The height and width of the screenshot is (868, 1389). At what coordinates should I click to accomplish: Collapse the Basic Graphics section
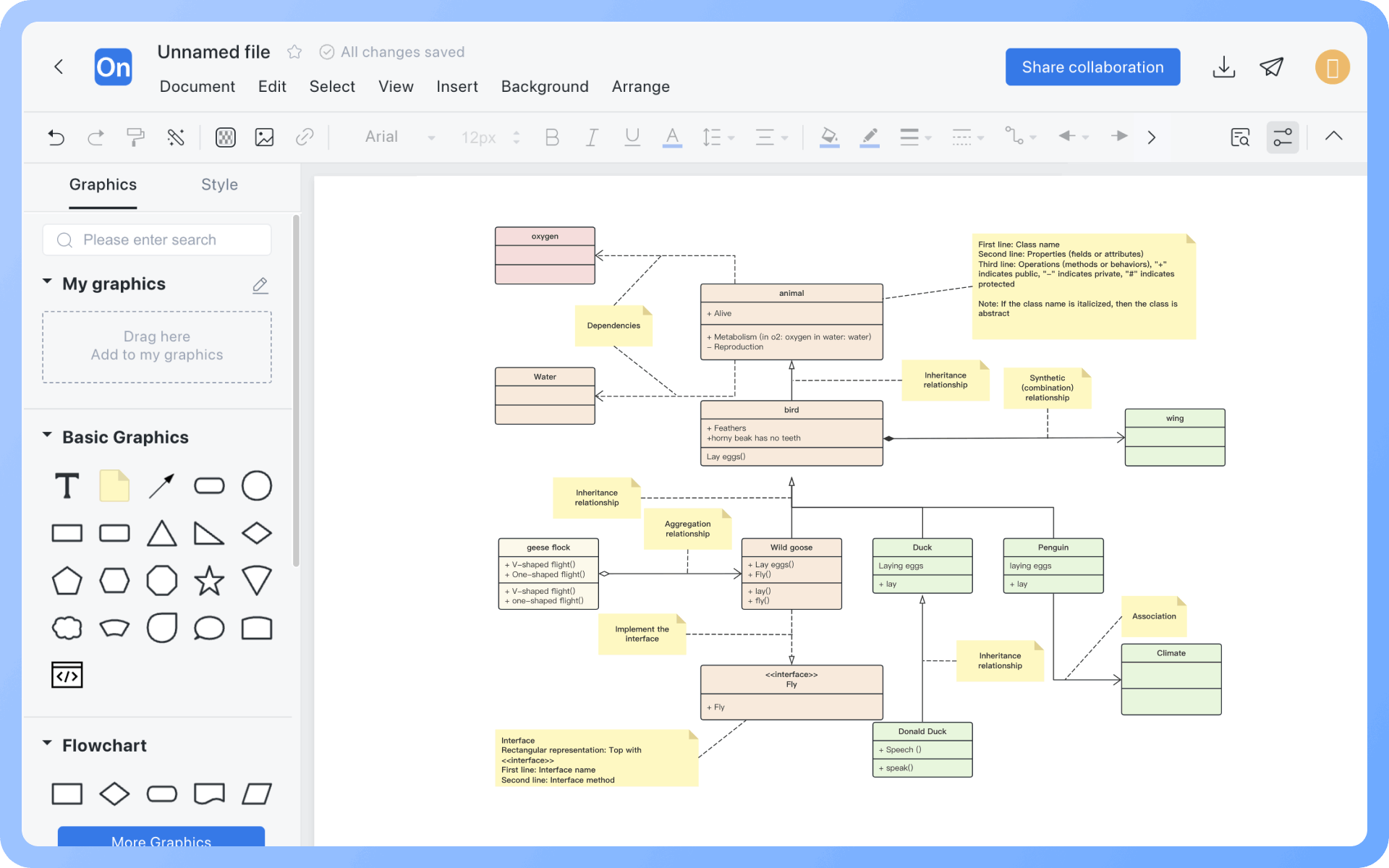pos(47,435)
